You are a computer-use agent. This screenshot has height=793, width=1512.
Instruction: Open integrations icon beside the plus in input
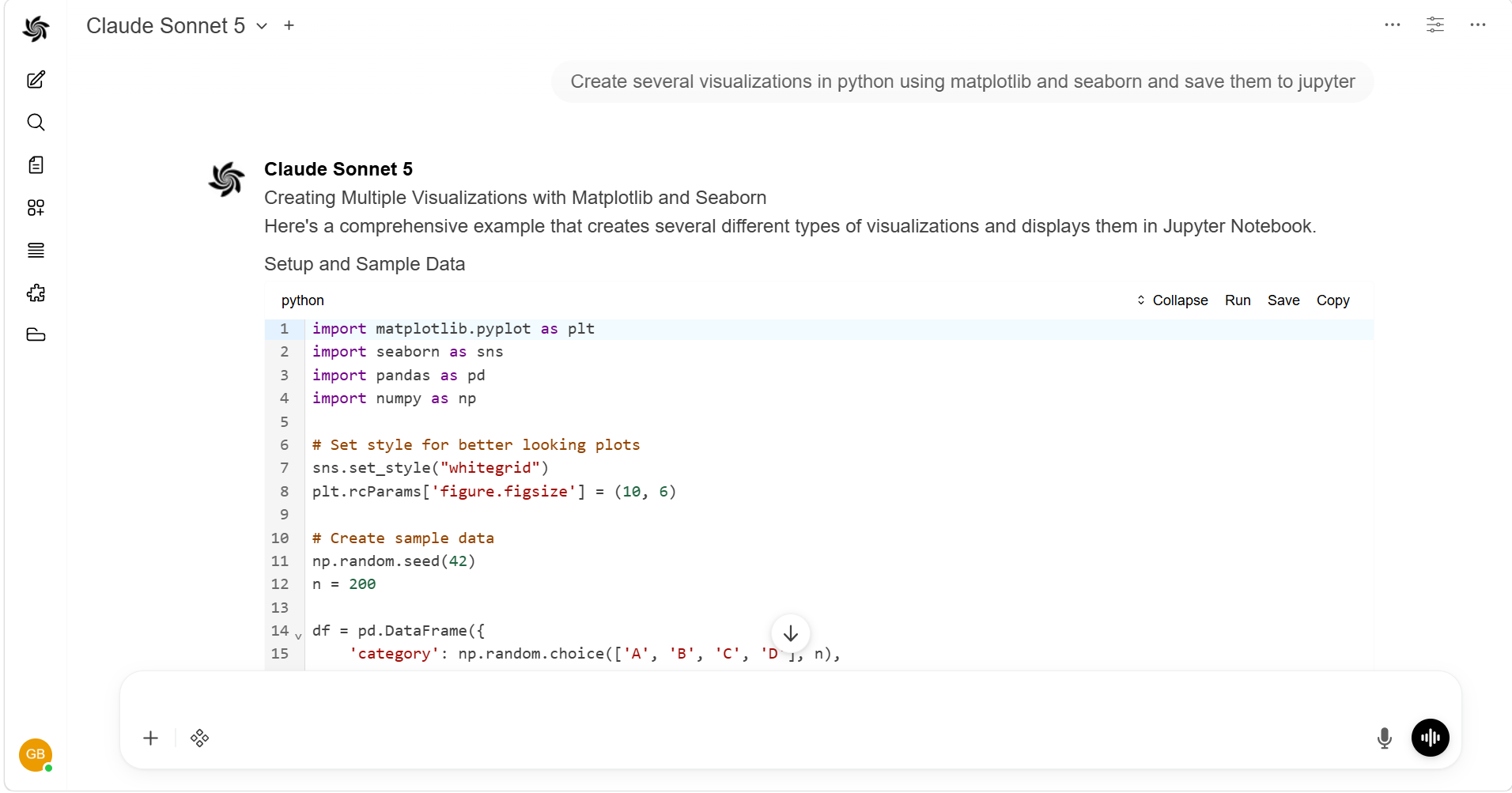(200, 738)
